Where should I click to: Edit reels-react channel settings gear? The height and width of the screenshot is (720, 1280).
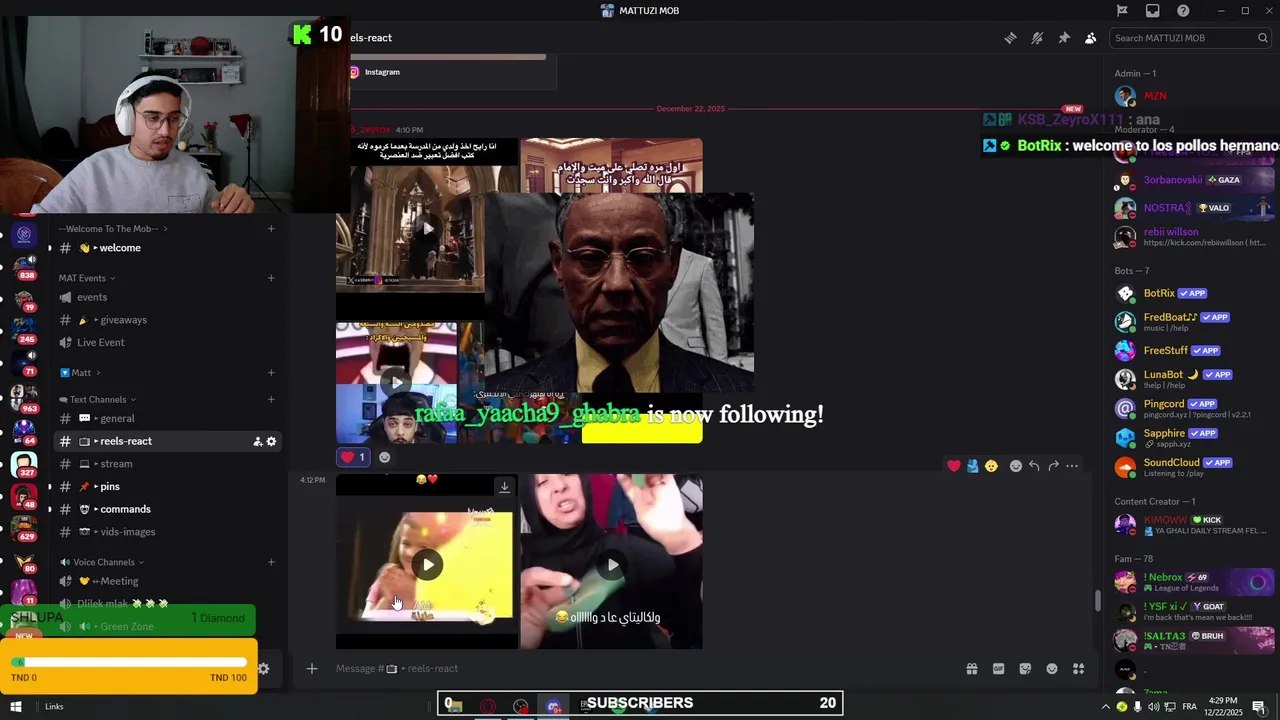coord(271,441)
